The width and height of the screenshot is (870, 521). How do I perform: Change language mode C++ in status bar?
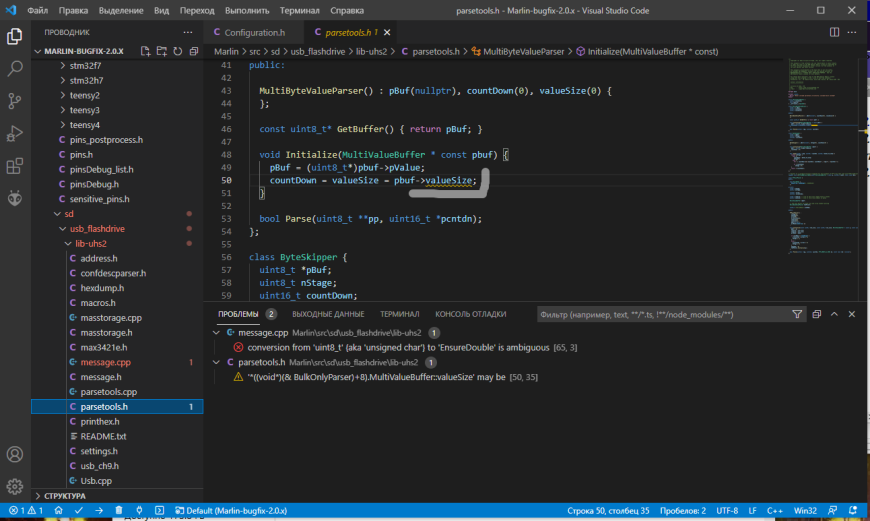(775, 510)
